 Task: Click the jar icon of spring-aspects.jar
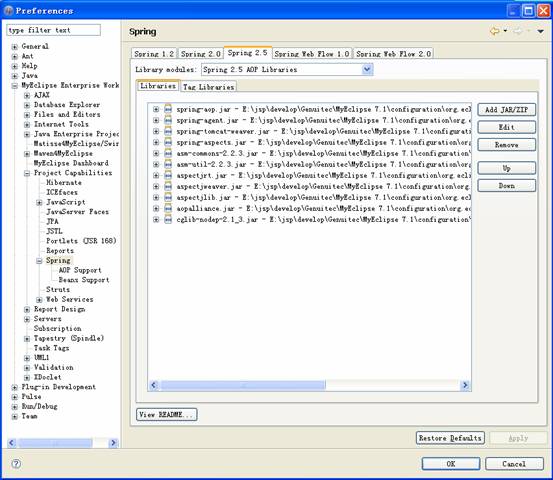coord(168,142)
